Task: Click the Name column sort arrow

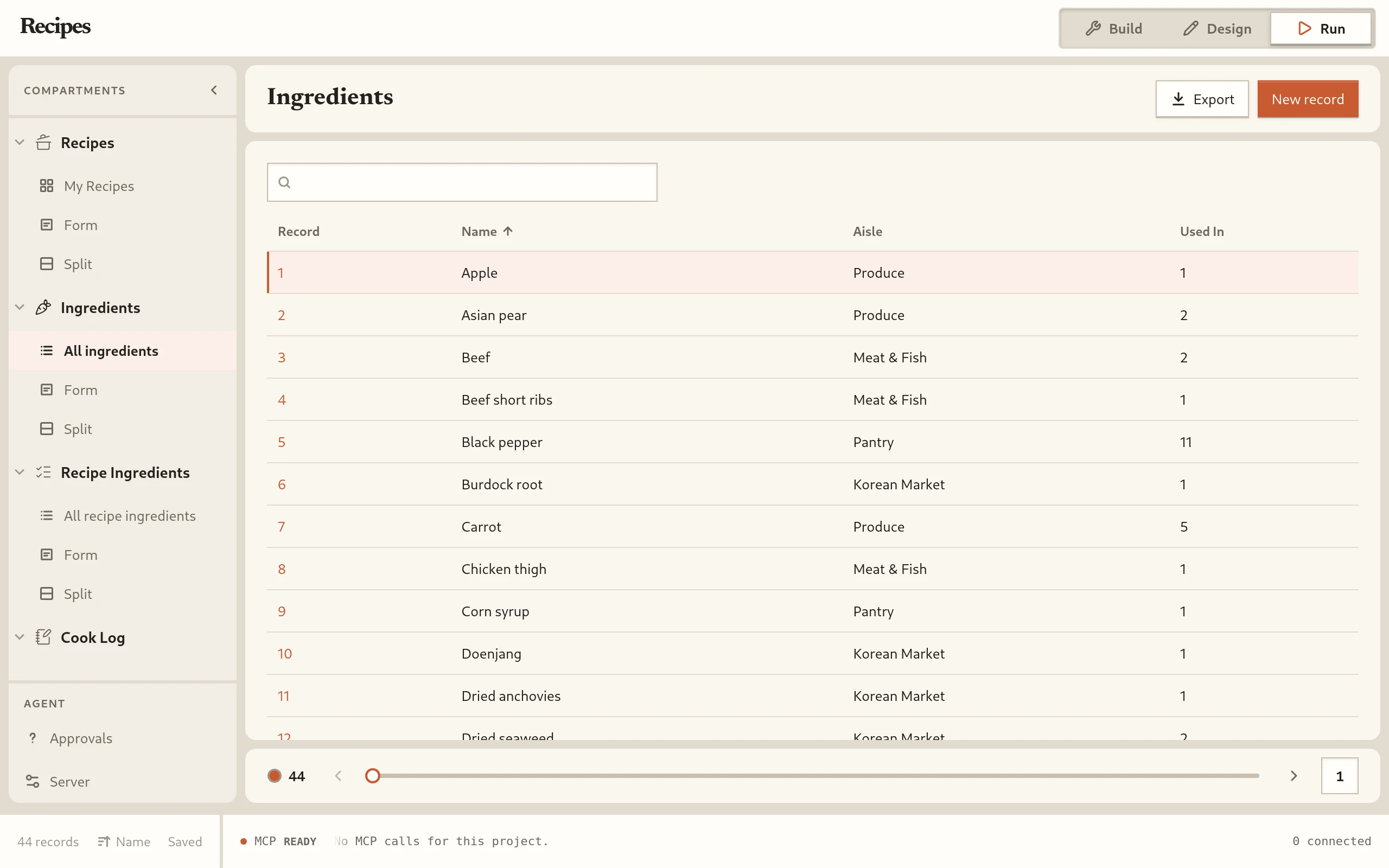Action: (x=508, y=231)
